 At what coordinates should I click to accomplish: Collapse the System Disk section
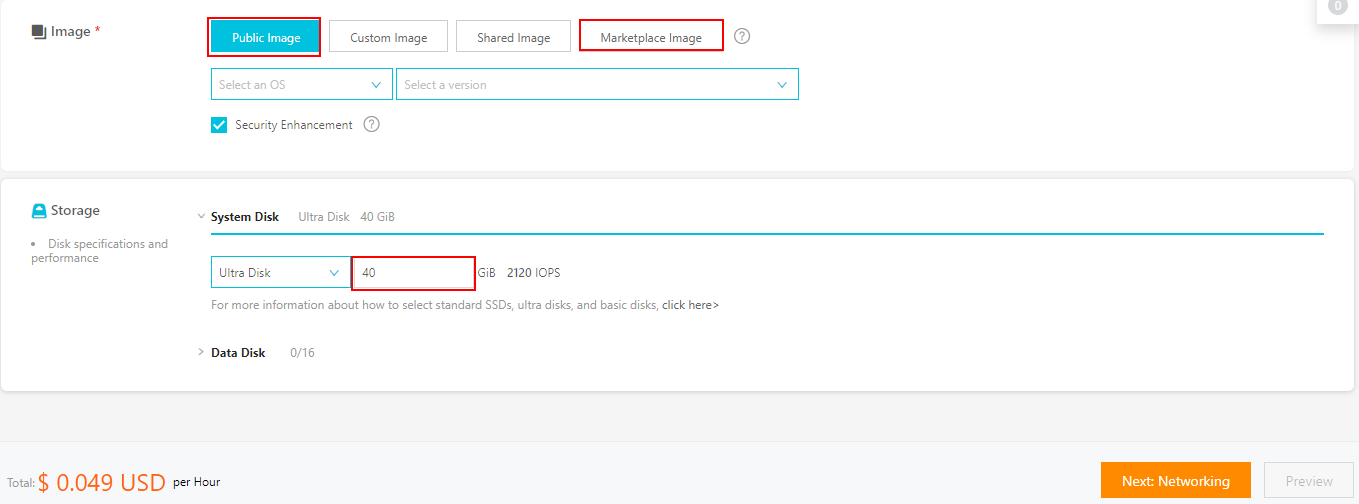pos(201,217)
